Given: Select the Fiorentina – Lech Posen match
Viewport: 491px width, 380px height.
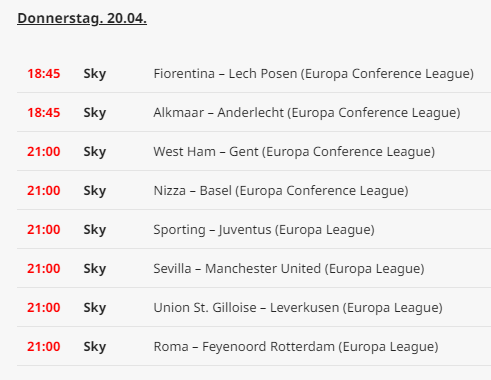Looking at the screenshot, I should (x=314, y=74).
